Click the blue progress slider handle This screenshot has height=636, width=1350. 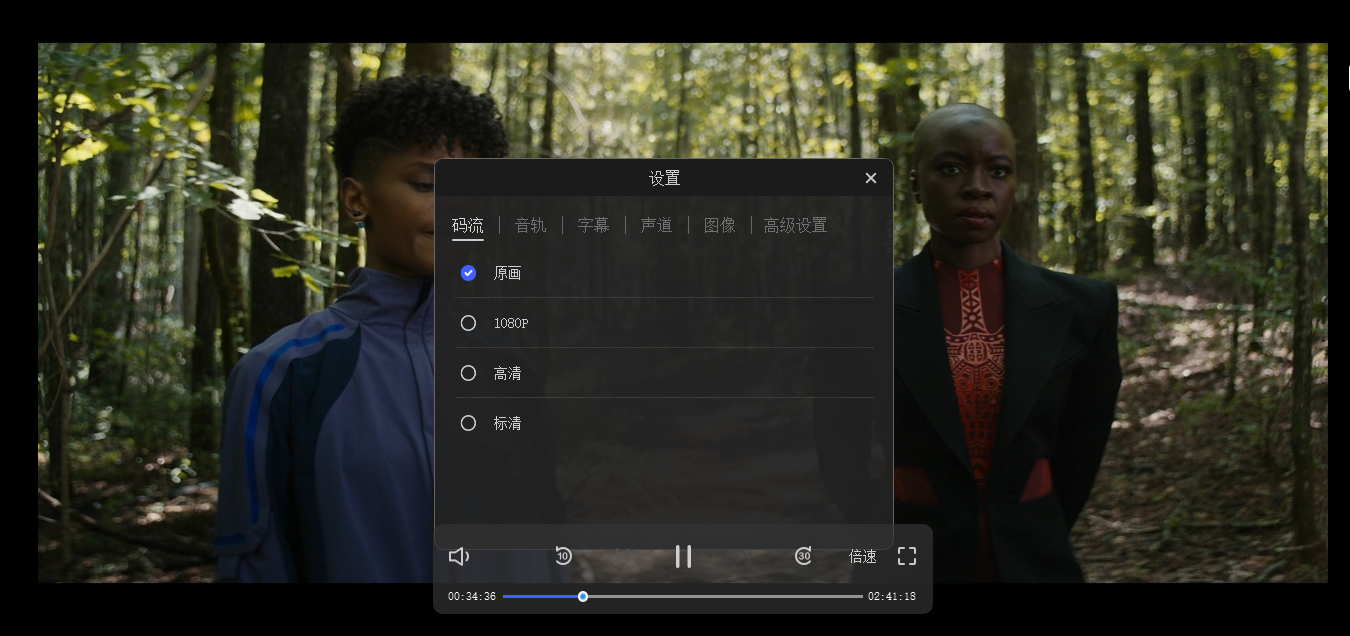click(583, 596)
